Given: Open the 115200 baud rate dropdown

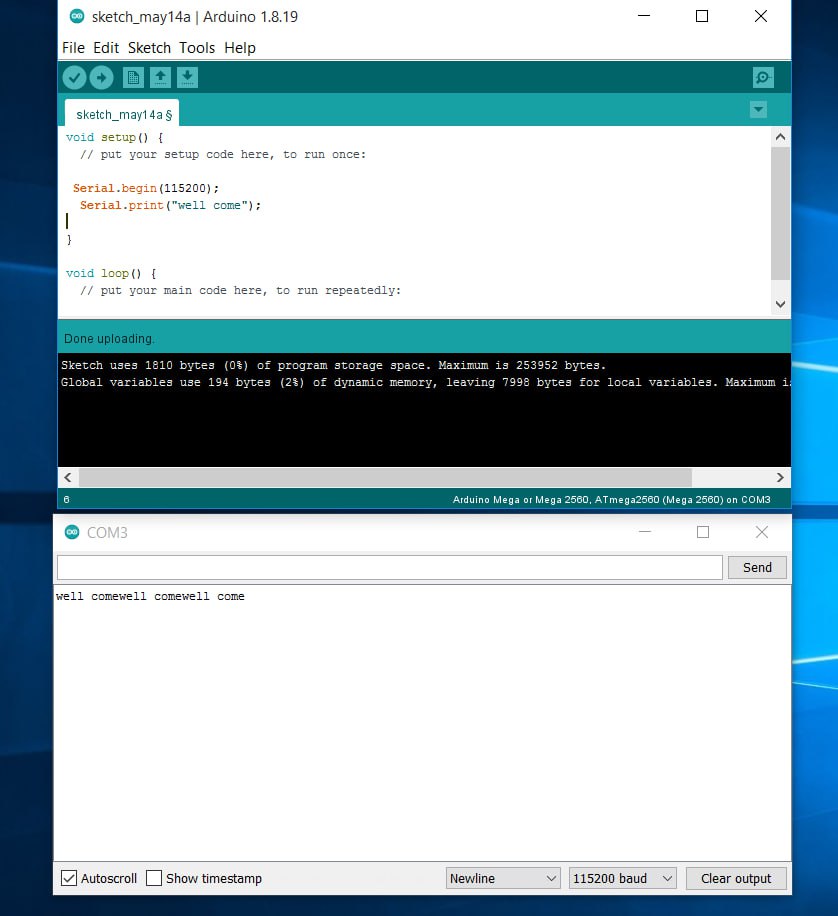Looking at the screenshot, I should 622,878.
